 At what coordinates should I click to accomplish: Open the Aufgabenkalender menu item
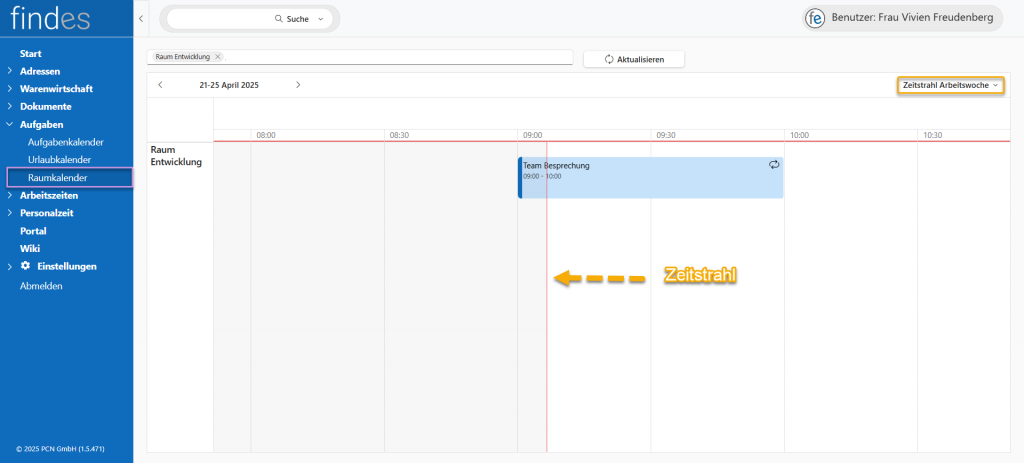[x=65, y=142]
